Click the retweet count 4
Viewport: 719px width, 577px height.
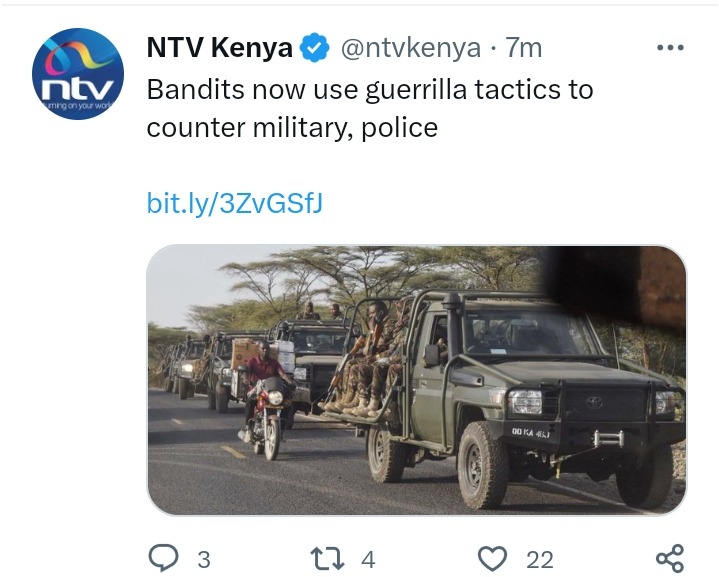pos(368,560)
